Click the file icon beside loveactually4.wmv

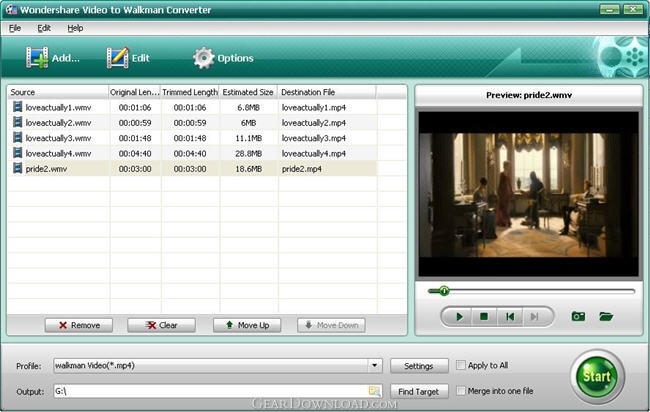point(17,153)
